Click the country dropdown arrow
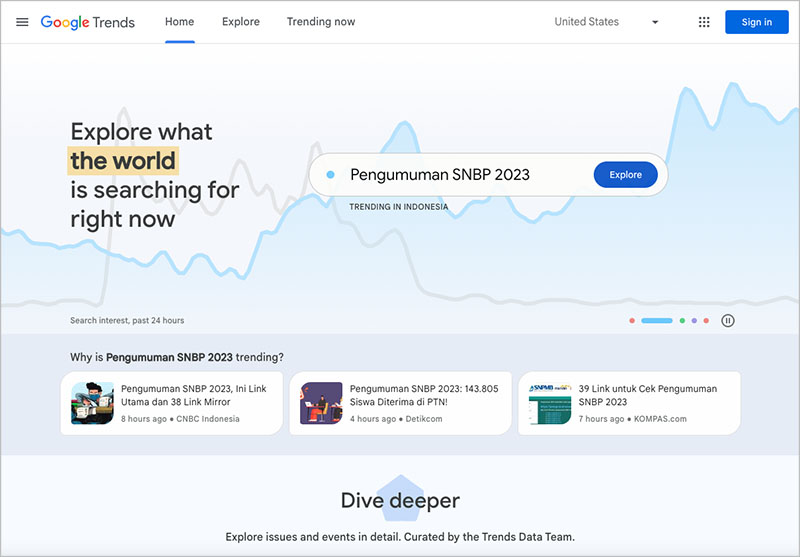The image size is (800, 557). tap(655, 22)
